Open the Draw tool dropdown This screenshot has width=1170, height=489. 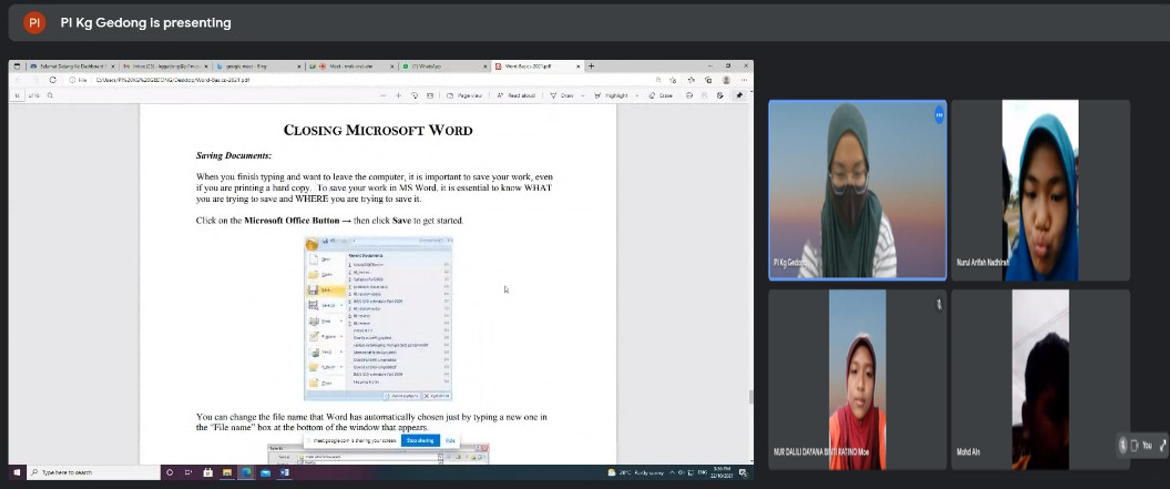(583, 96)
